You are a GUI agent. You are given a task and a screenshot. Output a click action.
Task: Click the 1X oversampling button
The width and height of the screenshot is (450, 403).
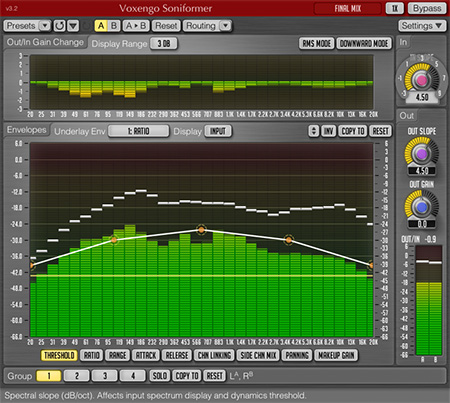coord(395,8)
